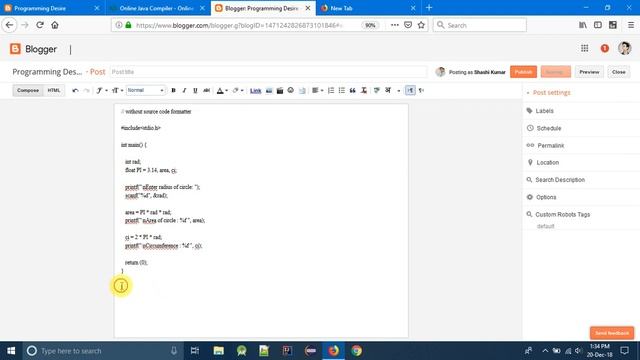The image size is (640, 360).
Task: Click the Send feedback button
Action: 612,333
